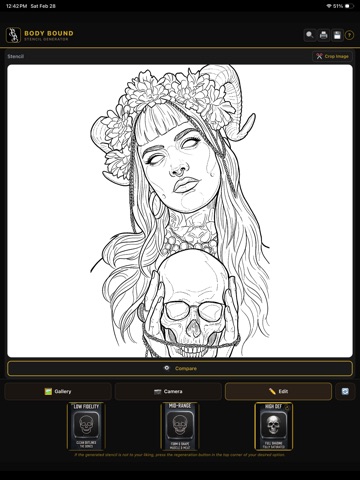Select the High Def stencil option
Image resolution: width=360 pixels, height=480 pixels.
pos(274,426)
